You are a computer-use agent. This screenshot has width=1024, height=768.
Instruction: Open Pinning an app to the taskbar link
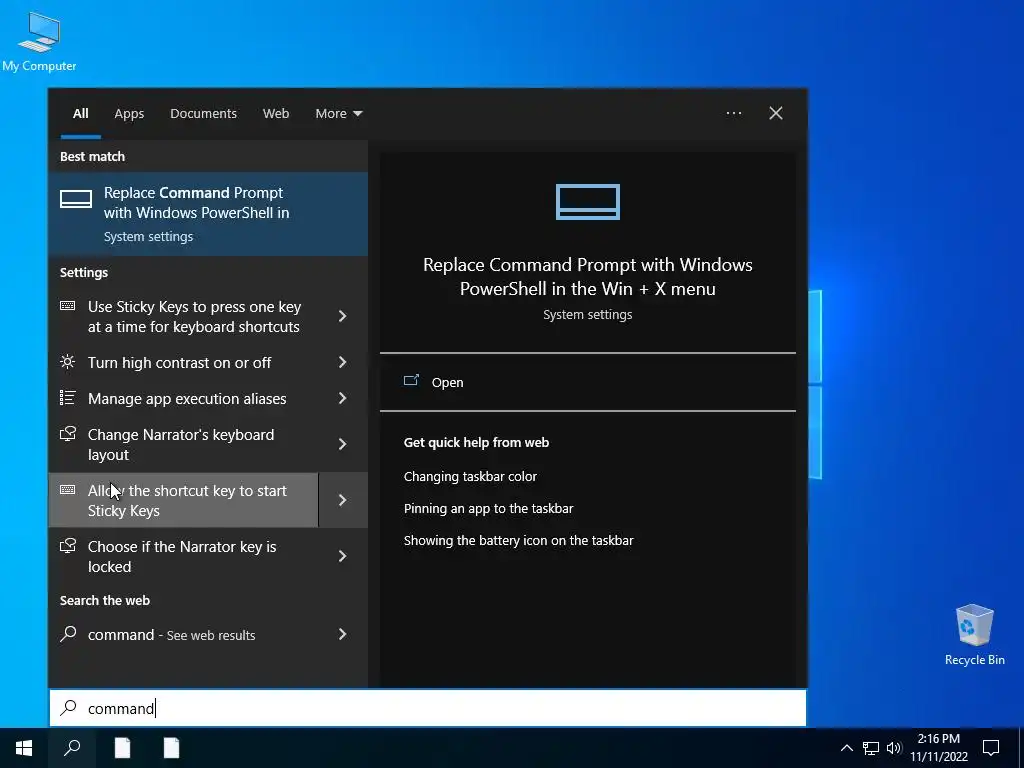coord(488,508)
